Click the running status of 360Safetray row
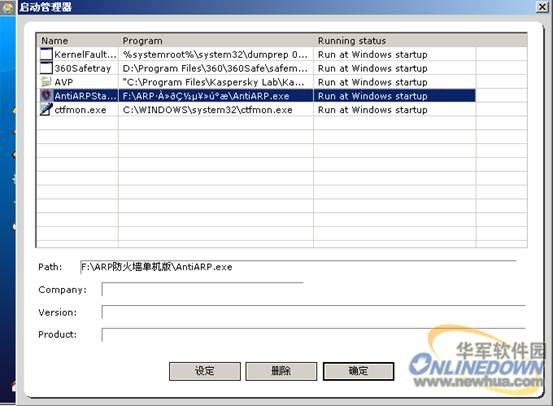 372,68
